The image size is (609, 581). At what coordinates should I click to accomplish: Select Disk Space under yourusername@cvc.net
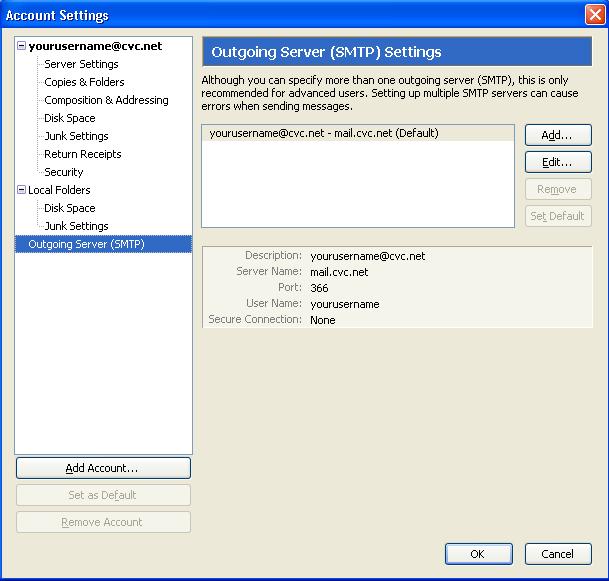[70, 118]
